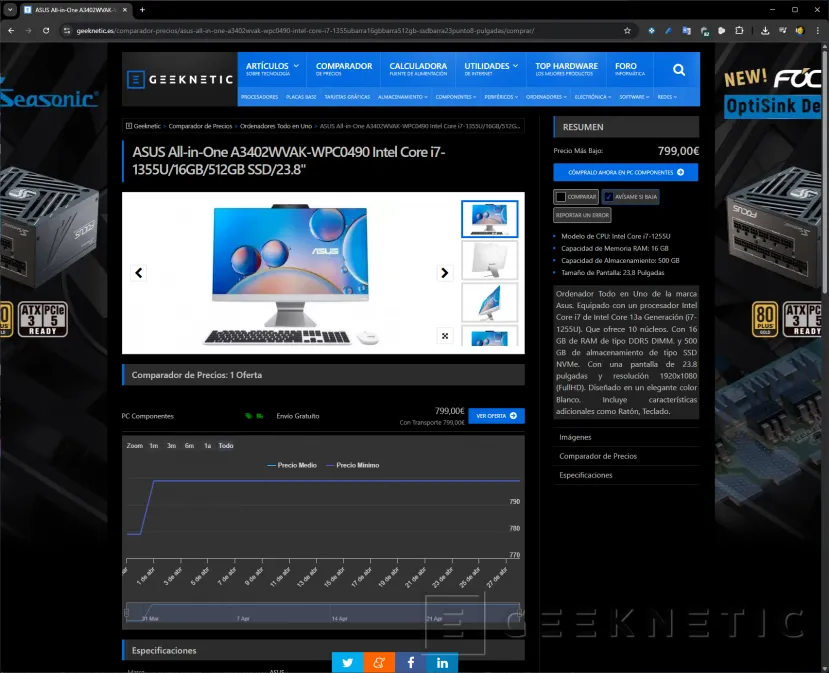Go to Tarjetas Gráficas category
This screenshot has height=673, width=829.
(347, 97)
